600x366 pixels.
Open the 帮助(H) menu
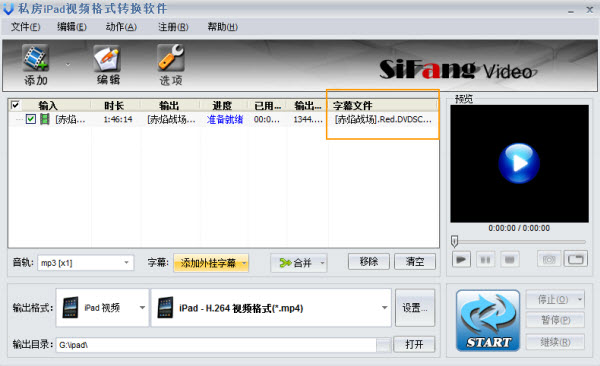pyautogui.click(x=222, y=27)
